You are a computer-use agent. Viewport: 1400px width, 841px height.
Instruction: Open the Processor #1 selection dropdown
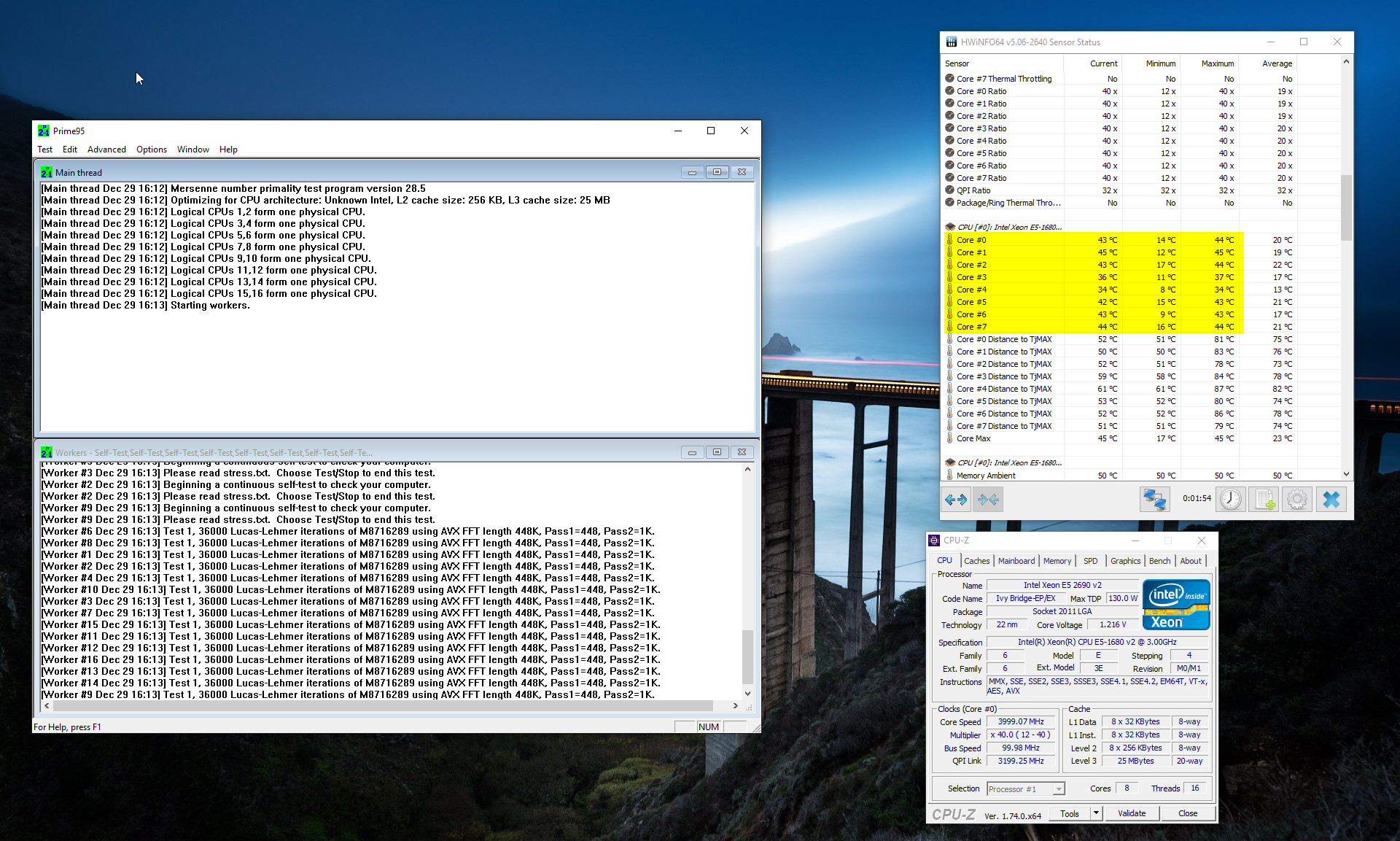[x=1059, y=788]
